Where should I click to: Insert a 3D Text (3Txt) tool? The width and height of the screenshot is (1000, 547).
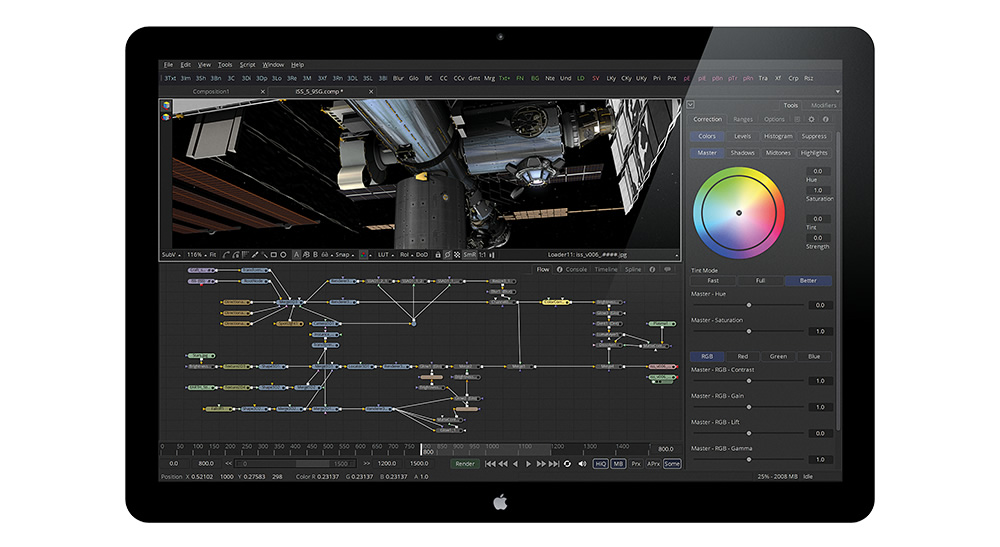click(170, 78)
